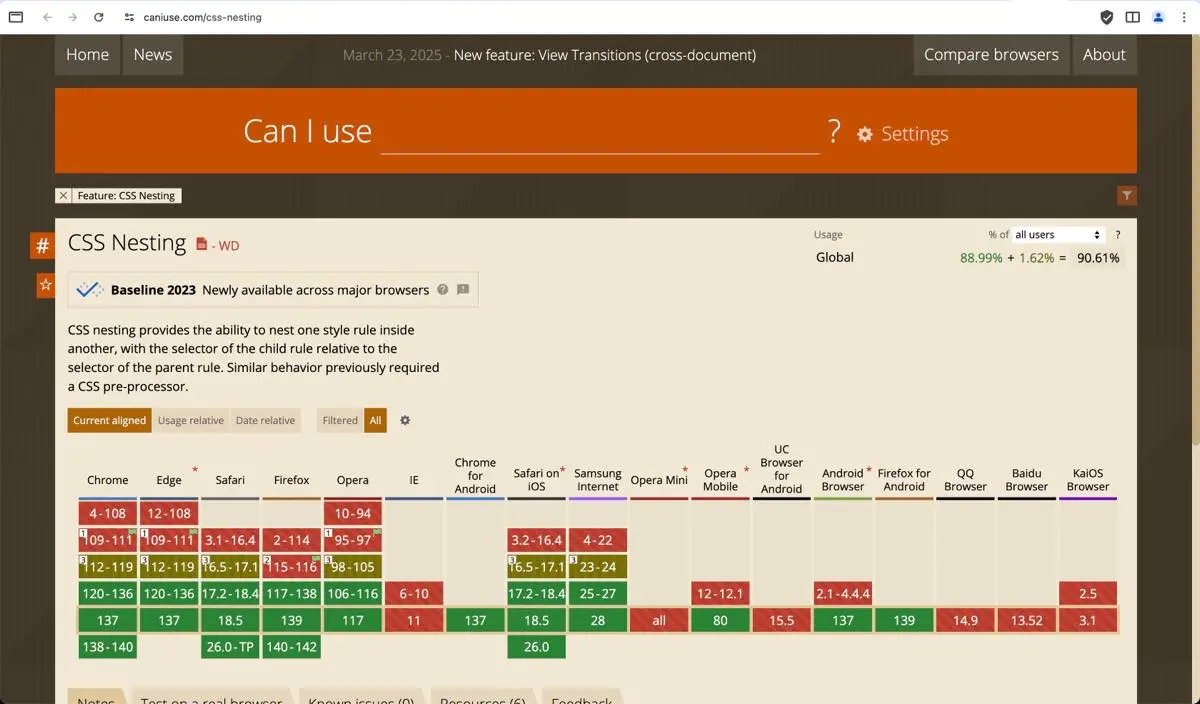
Task: Click the Baseline feedback flag icon
Action: tap(463, 290)
